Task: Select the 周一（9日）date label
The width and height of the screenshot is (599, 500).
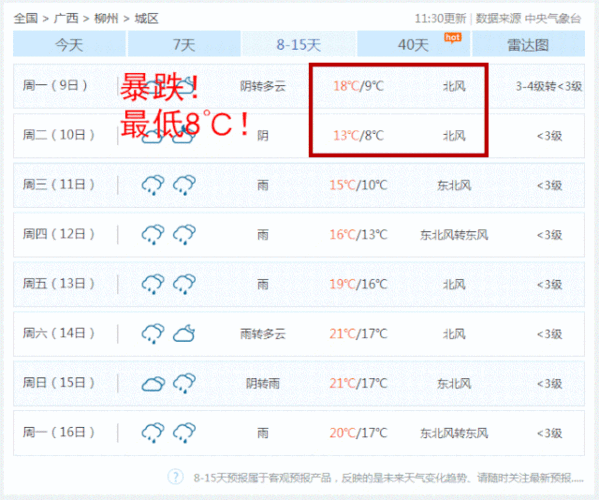Action: pos(55,85)
